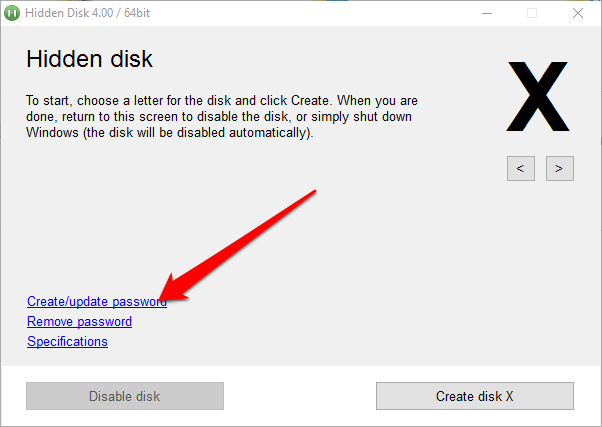This screenshot has width=602, height=427.
Task: Open the Create/update password link
Action: (96, 301)
